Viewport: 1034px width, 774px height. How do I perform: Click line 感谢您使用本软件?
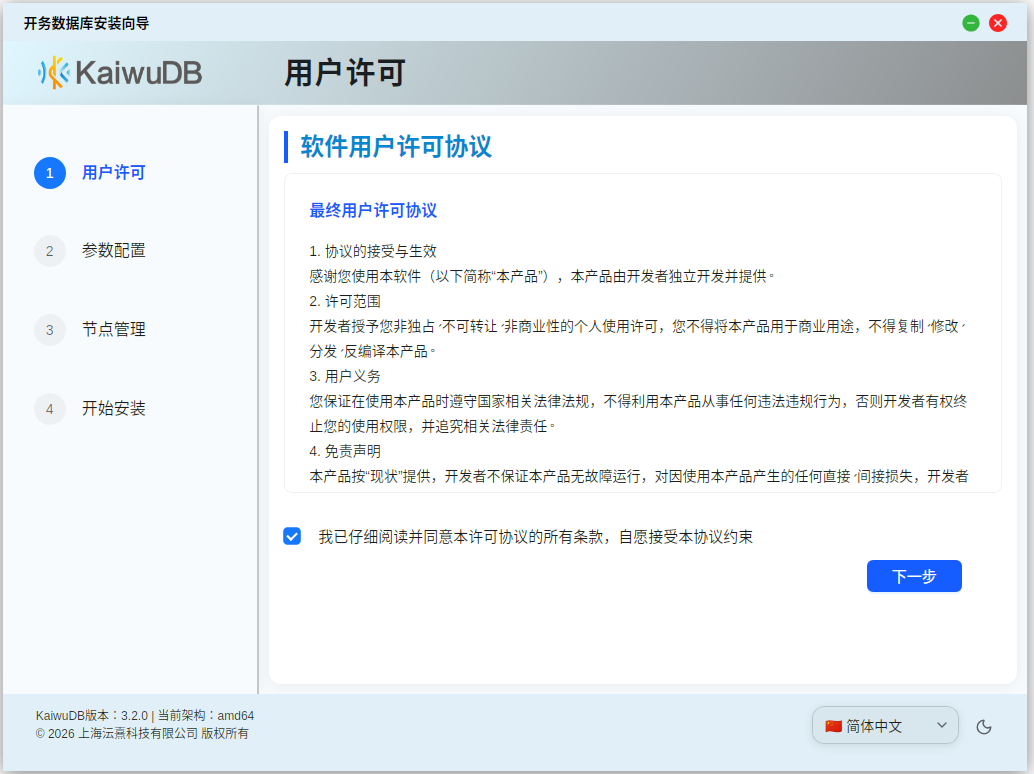coord(541,276)
